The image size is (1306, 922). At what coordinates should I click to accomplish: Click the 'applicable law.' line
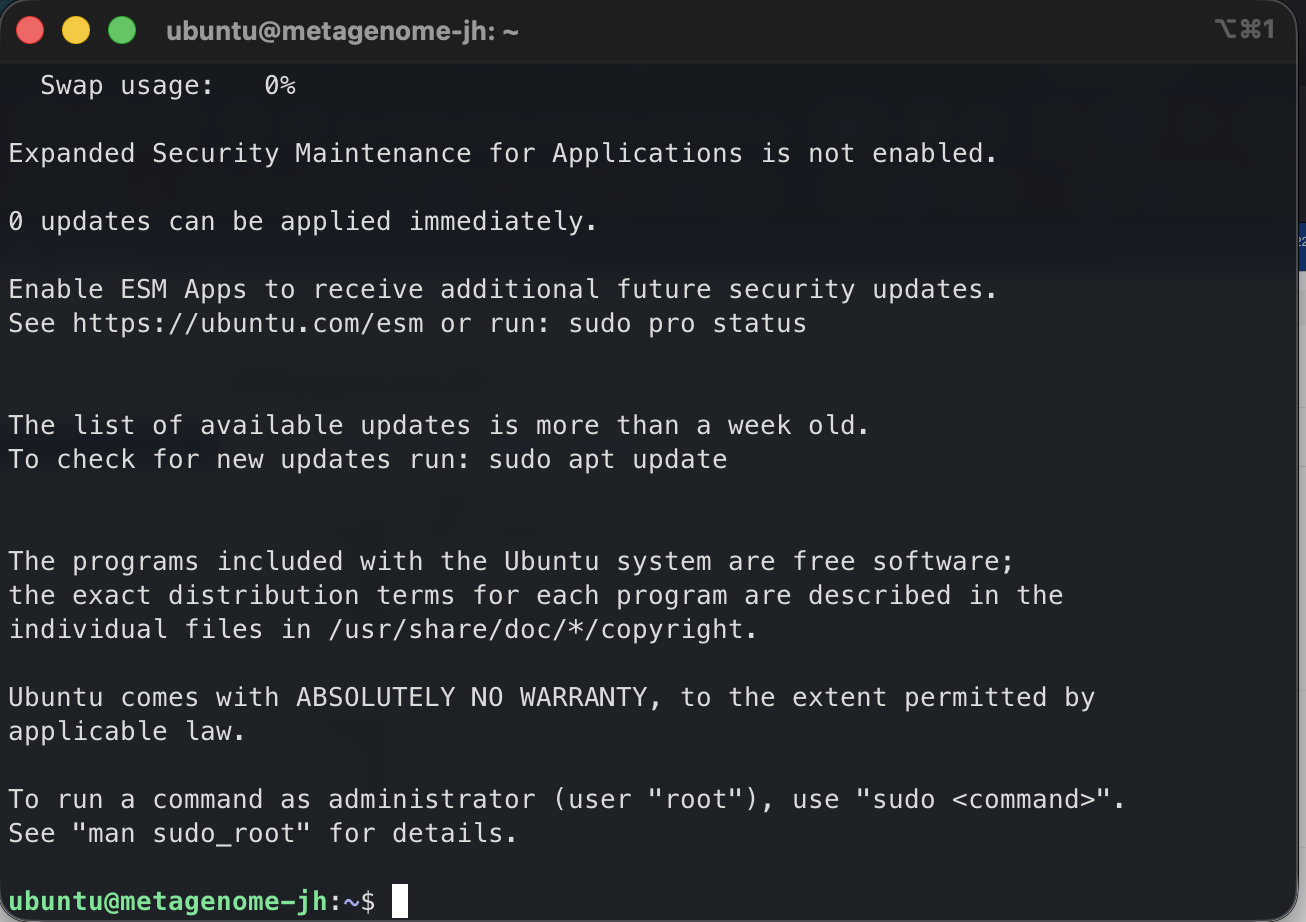pyautogui.click(x=127, y=732)
